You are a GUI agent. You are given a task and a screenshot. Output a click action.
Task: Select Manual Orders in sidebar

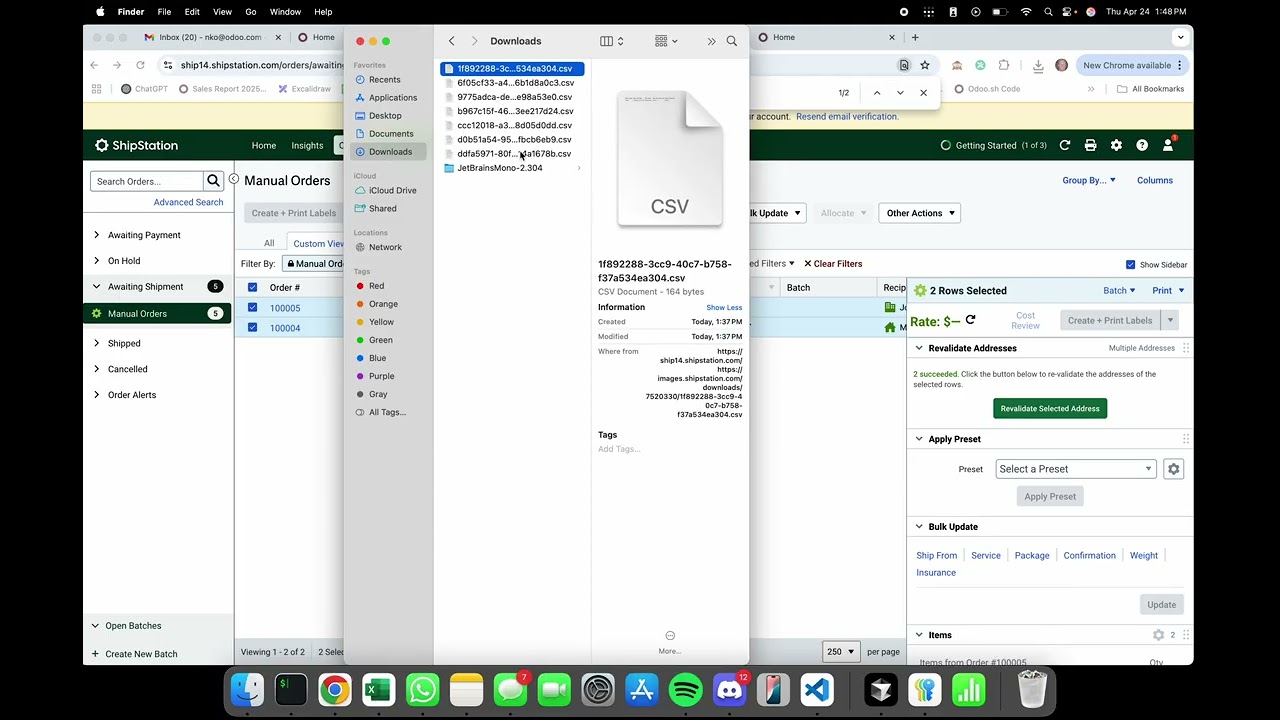click(157, 314)
